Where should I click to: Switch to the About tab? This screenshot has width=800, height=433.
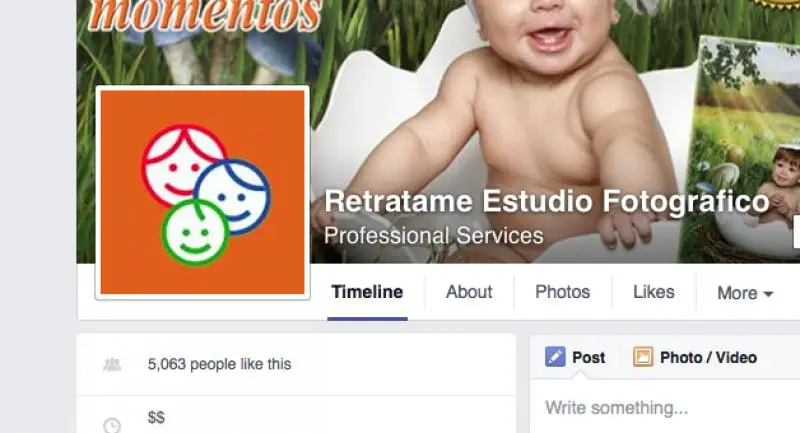coord(469,292)
